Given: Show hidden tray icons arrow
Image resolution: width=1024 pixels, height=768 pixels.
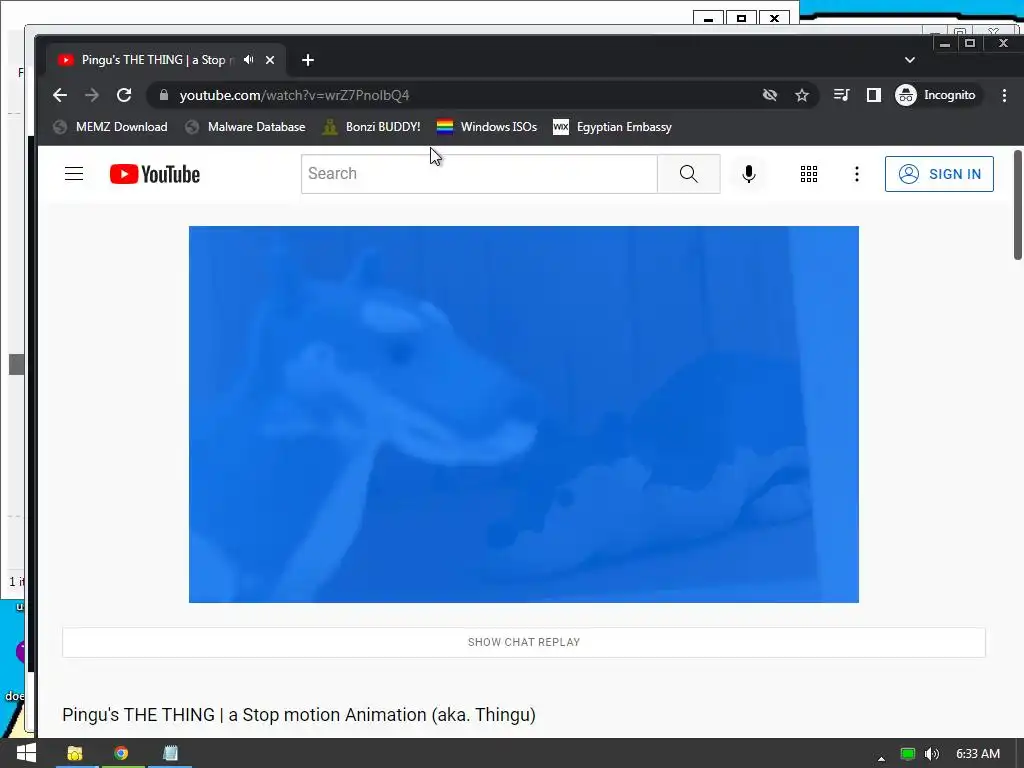Looking at the screenshot, I should tap(881, 758).
